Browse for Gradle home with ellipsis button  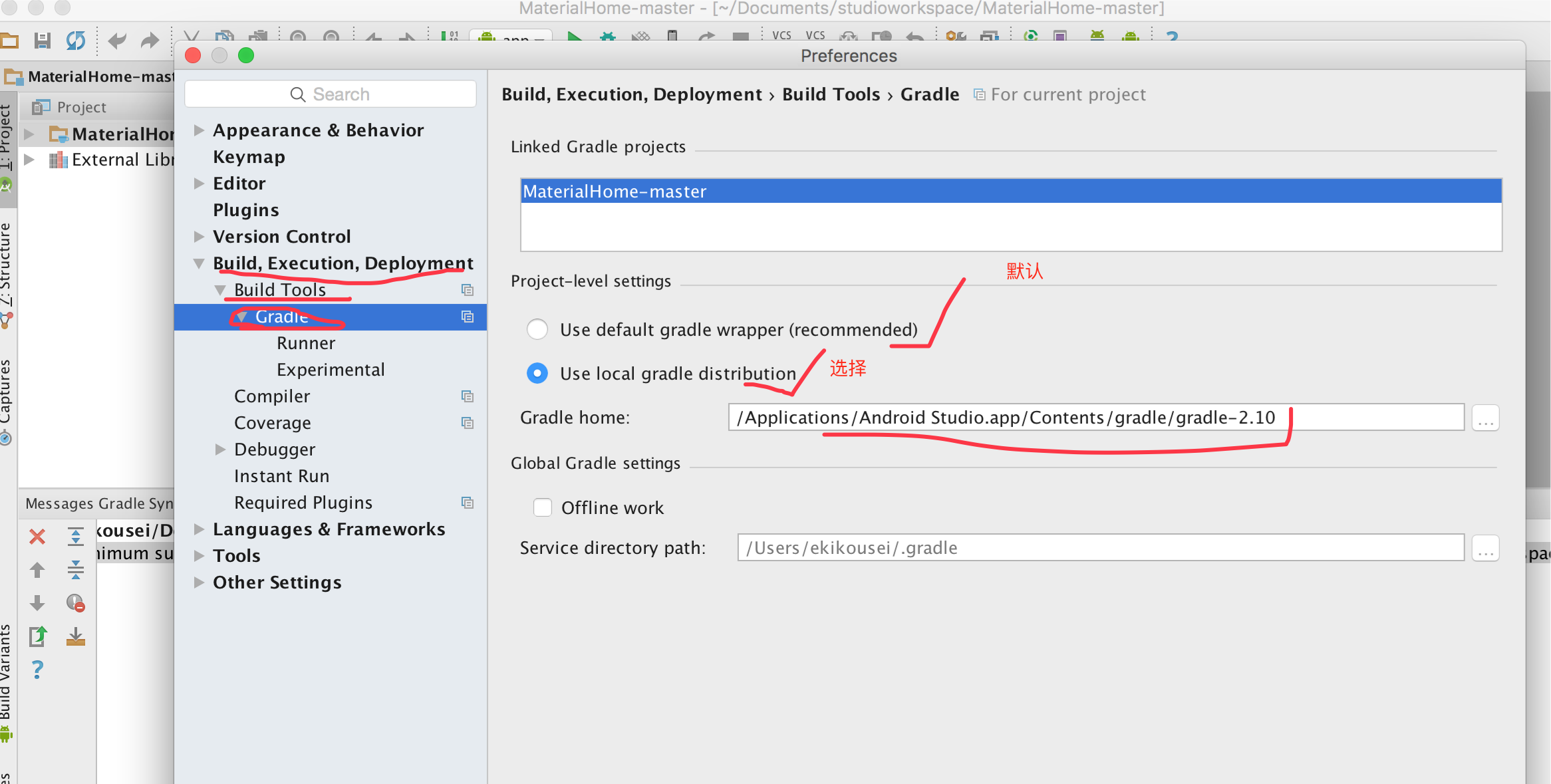click(x=1485, y=418)
